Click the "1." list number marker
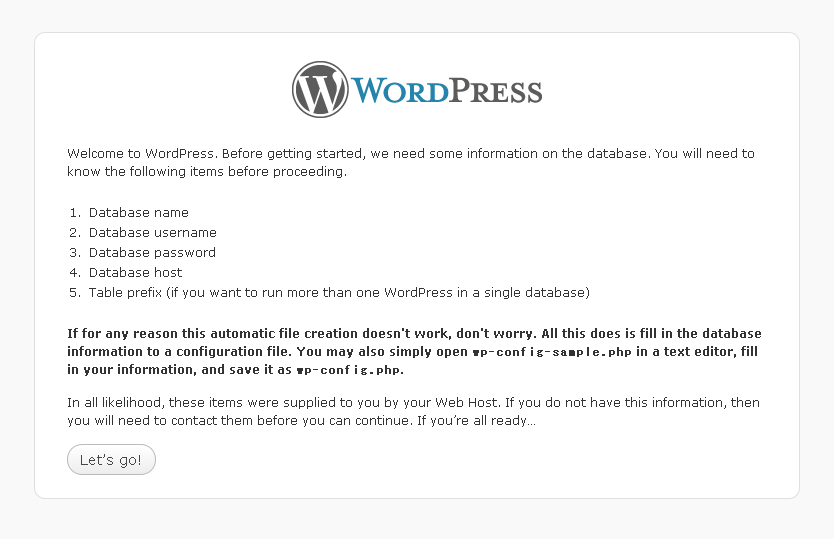The width and height of the screenshot is (834, 539). coord(75,213)
